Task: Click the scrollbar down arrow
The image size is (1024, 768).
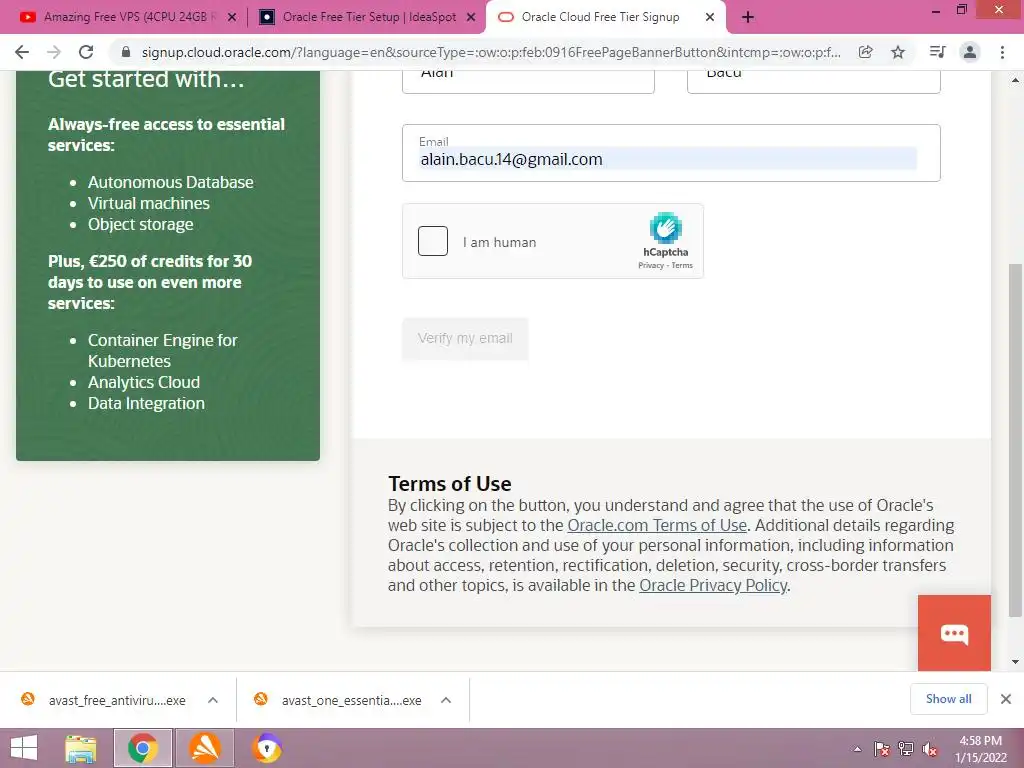Action: pyautogui.click(x=1015, y=662)
